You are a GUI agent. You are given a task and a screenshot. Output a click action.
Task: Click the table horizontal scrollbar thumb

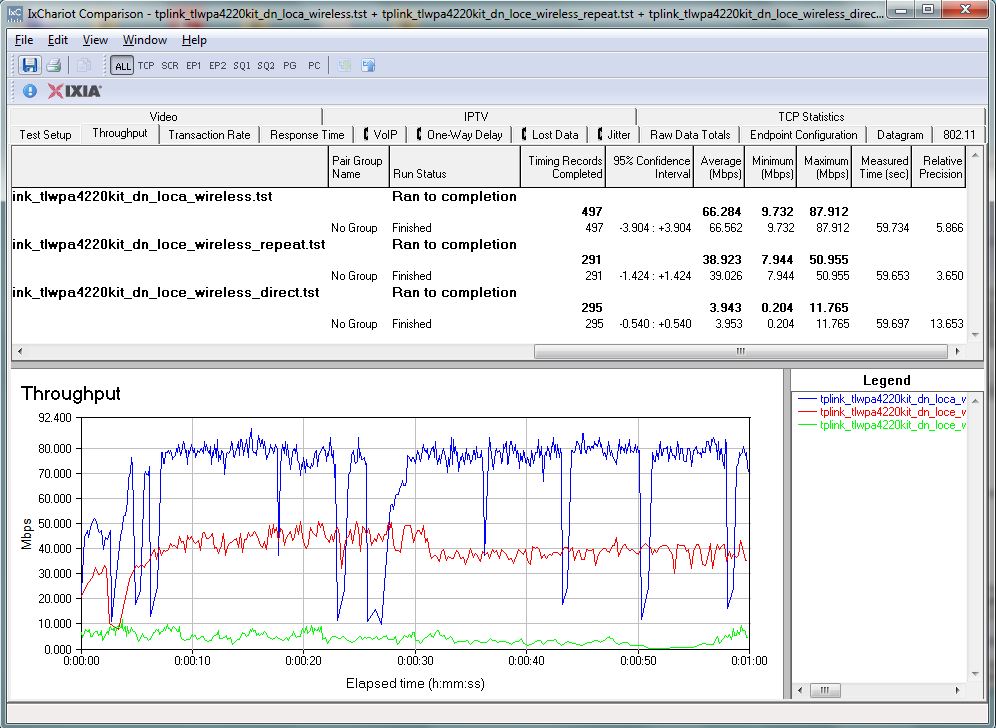coord(740,351)
